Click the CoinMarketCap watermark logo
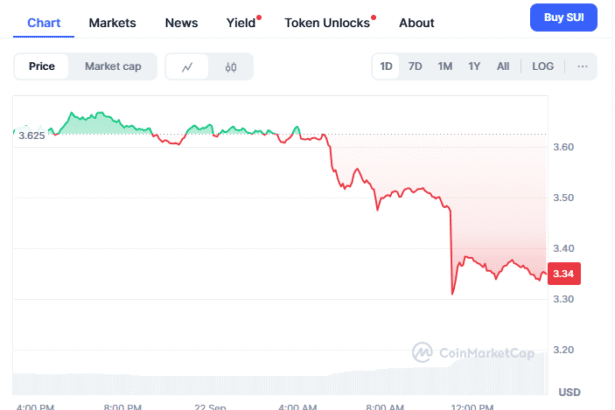 (x=478, y=352)
